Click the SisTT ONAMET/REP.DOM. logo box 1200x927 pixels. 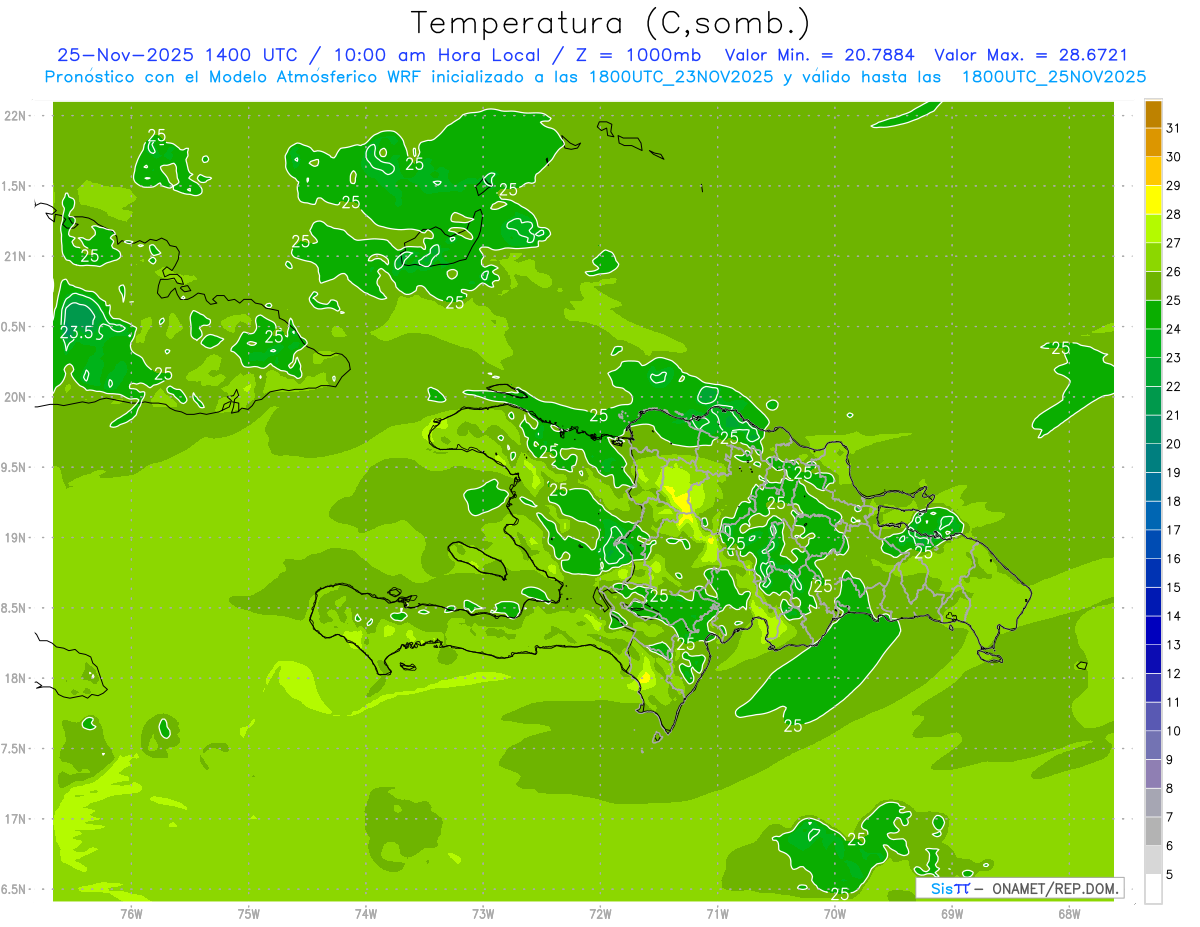[x=1019, y=888]
